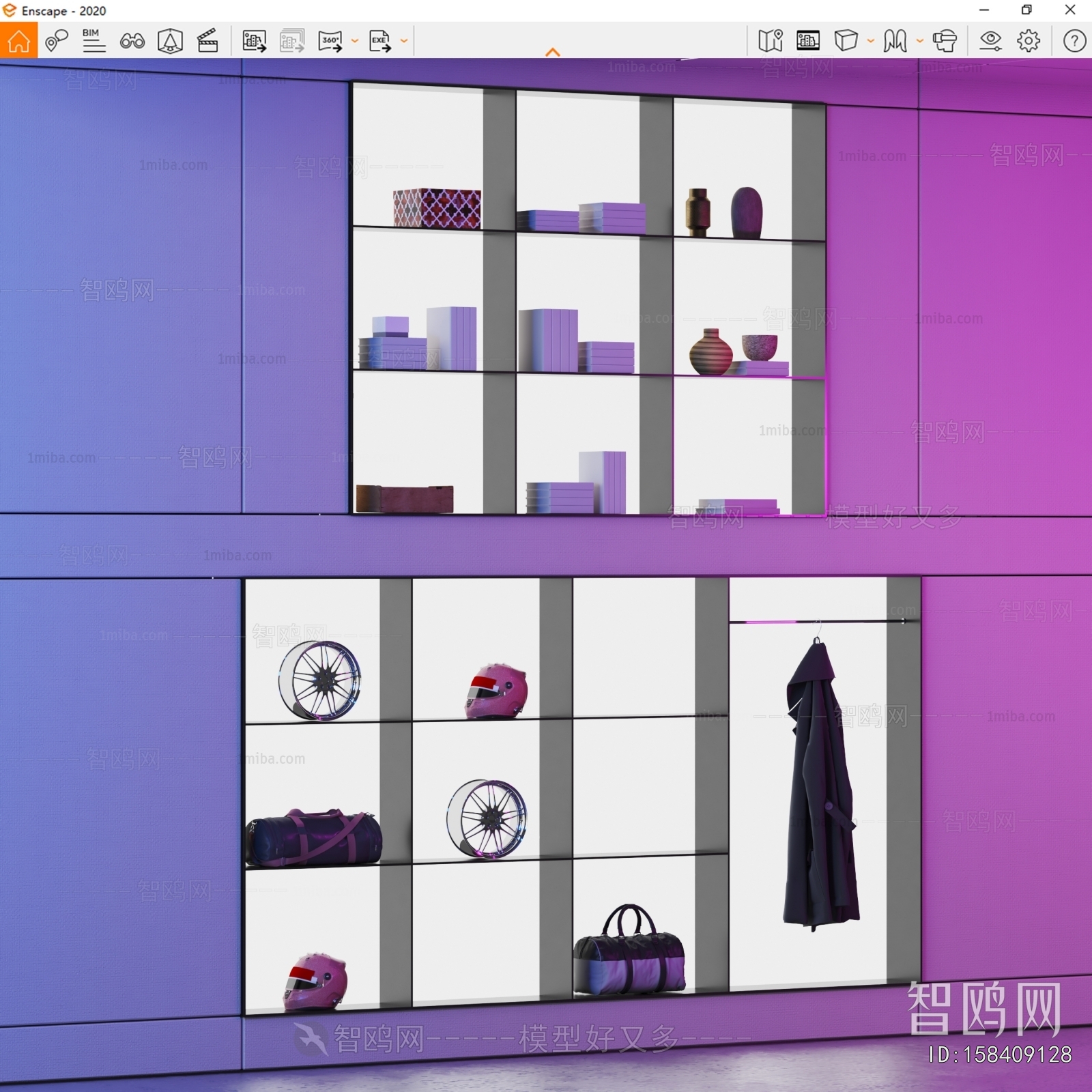Click the greyed-out Batch Rendering icon
1092x1092 pixels.
pyautogui.click(x=292, y=41)
